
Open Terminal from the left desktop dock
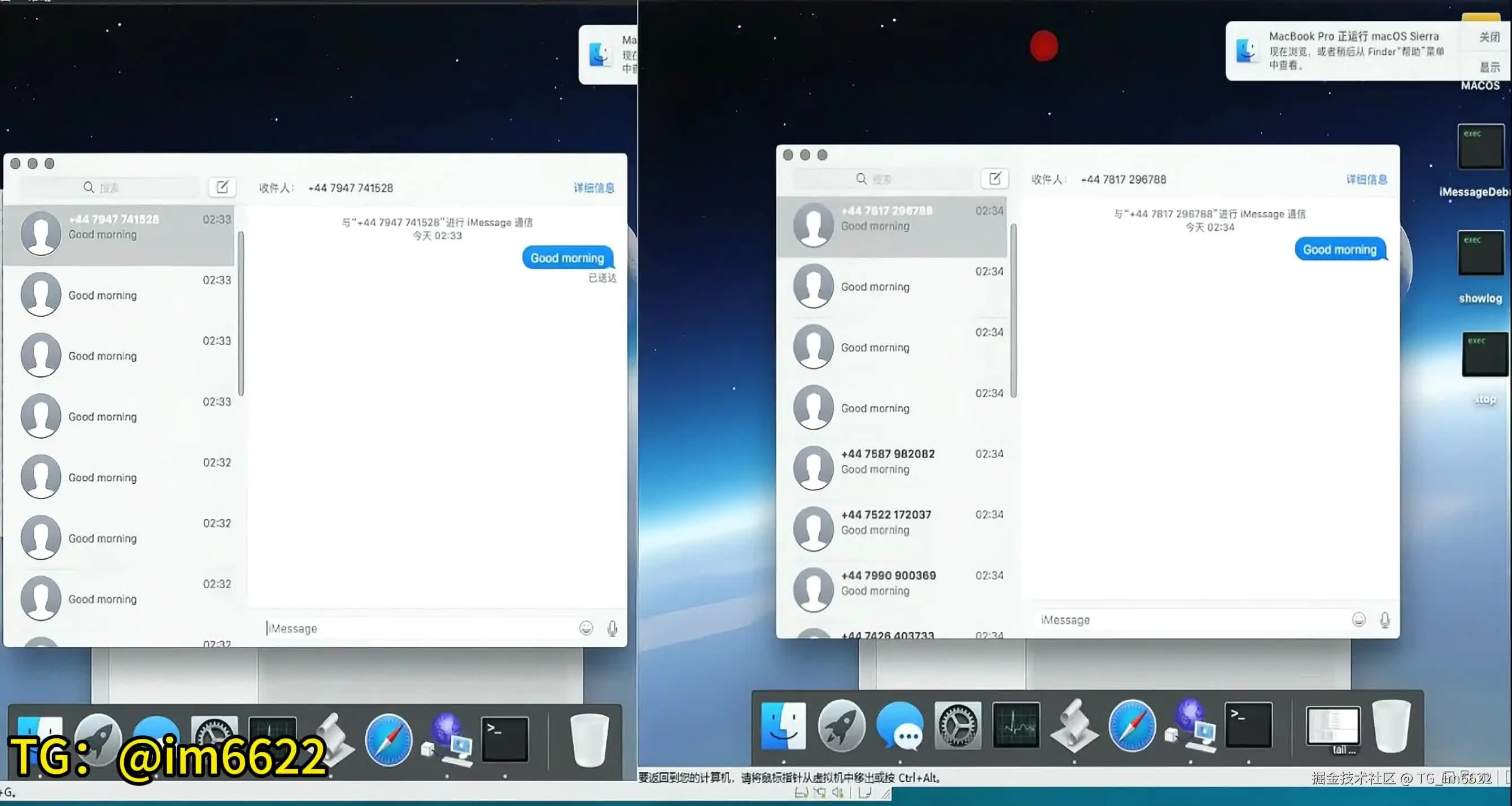[x=505, y=739]
